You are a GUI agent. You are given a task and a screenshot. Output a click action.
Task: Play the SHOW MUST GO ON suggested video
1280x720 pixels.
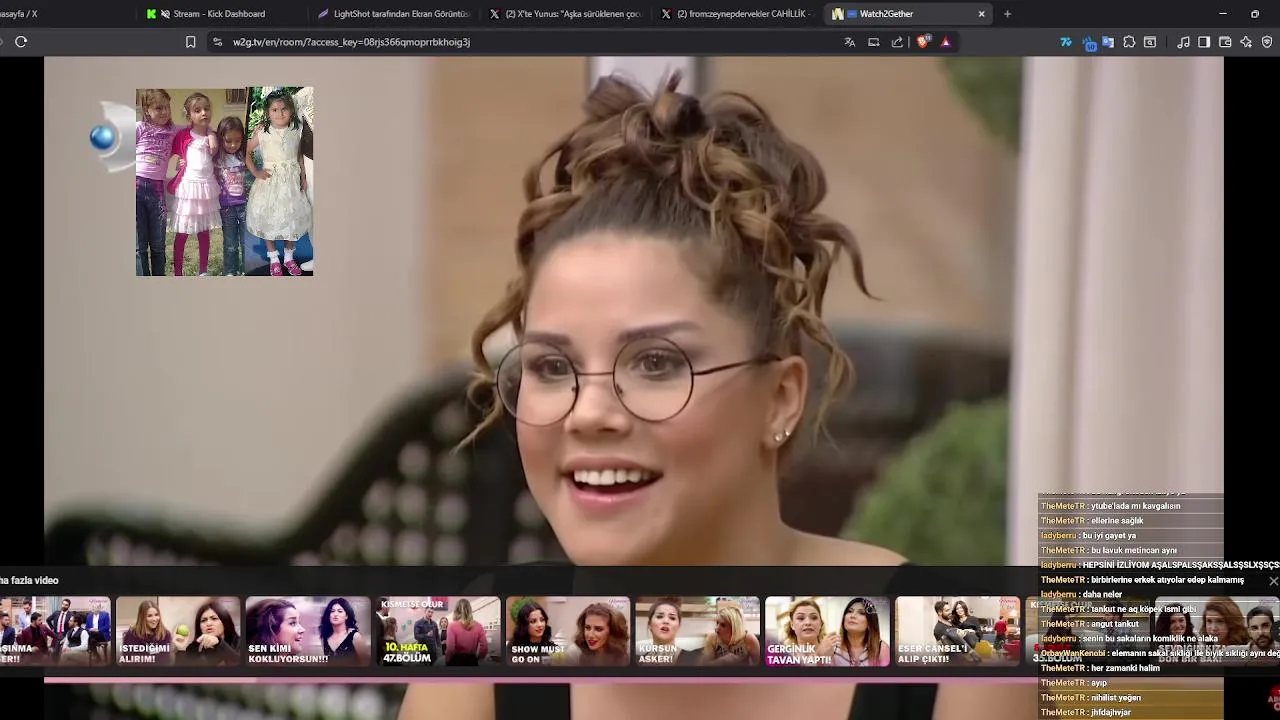[x=568, y=631]
